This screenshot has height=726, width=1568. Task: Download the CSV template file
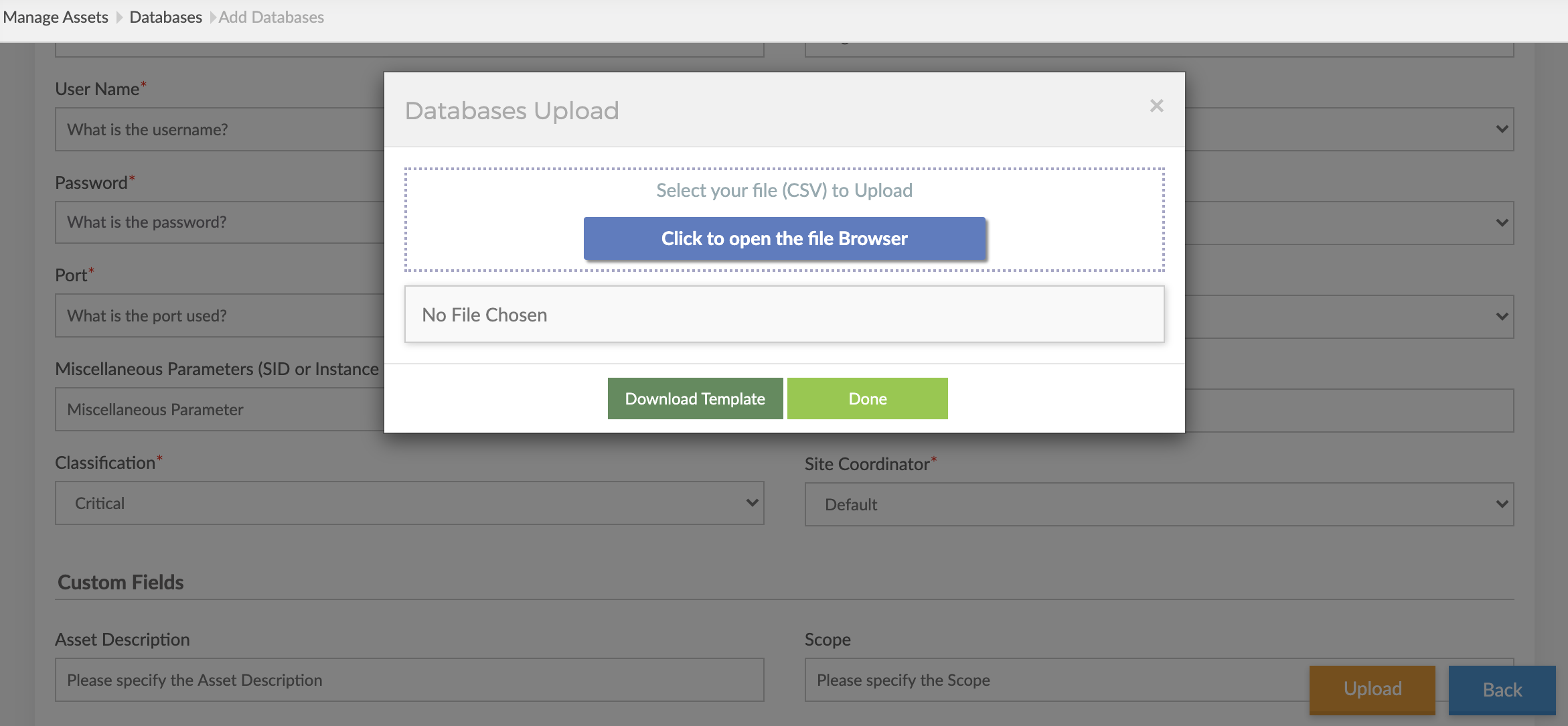click(x=694, y=398)
